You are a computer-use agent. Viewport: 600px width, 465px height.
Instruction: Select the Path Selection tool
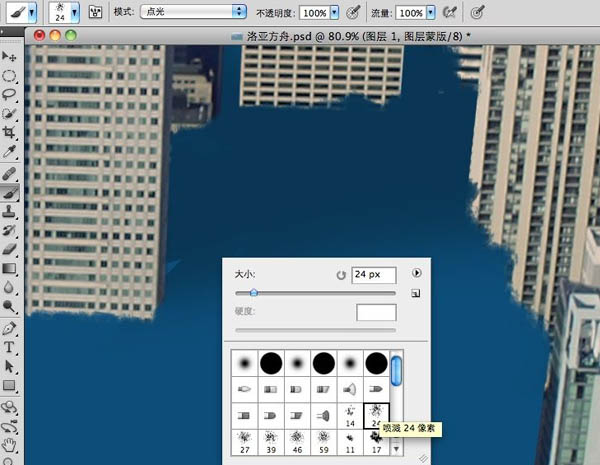pos(9,366)
